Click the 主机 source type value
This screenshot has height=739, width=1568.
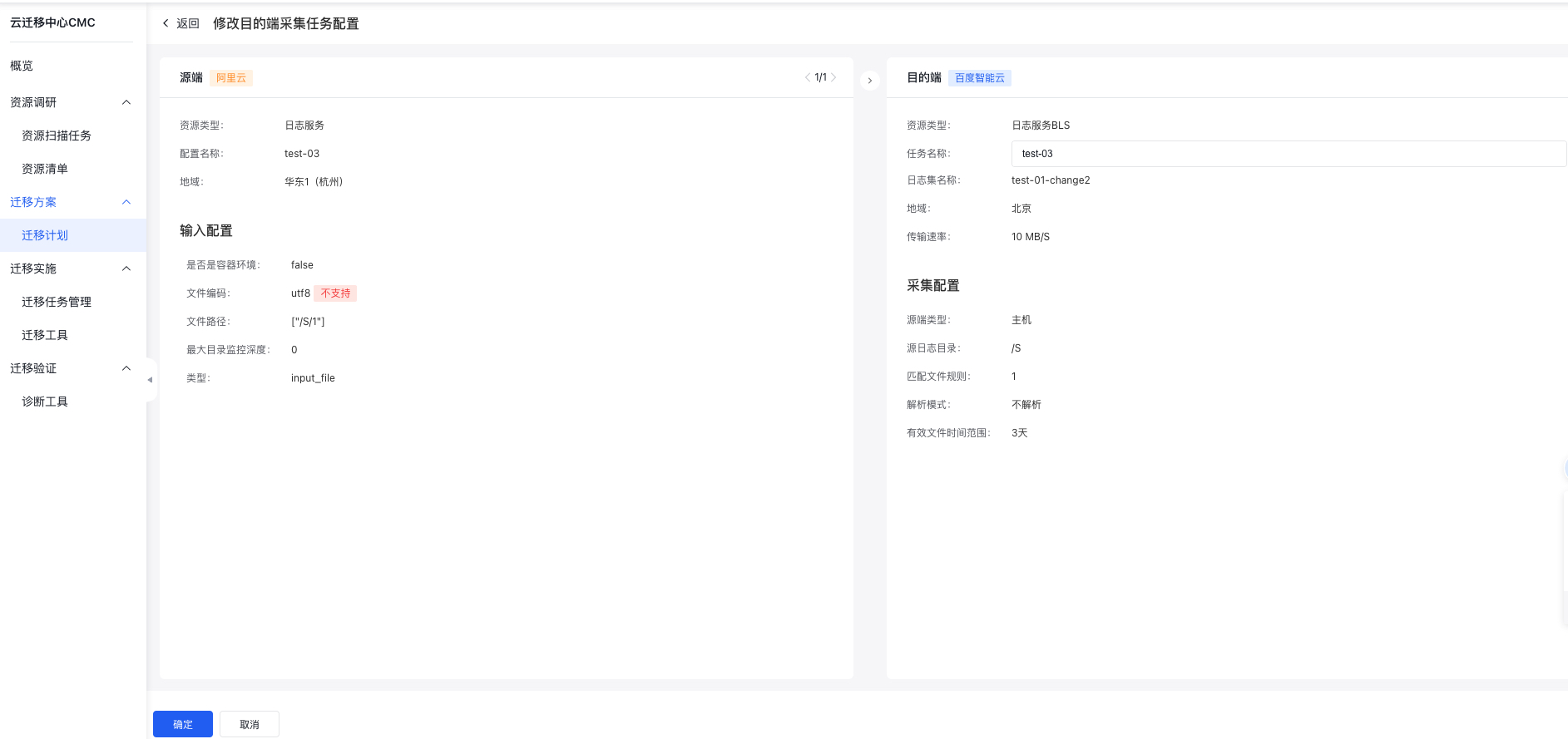pos(1021,320)
